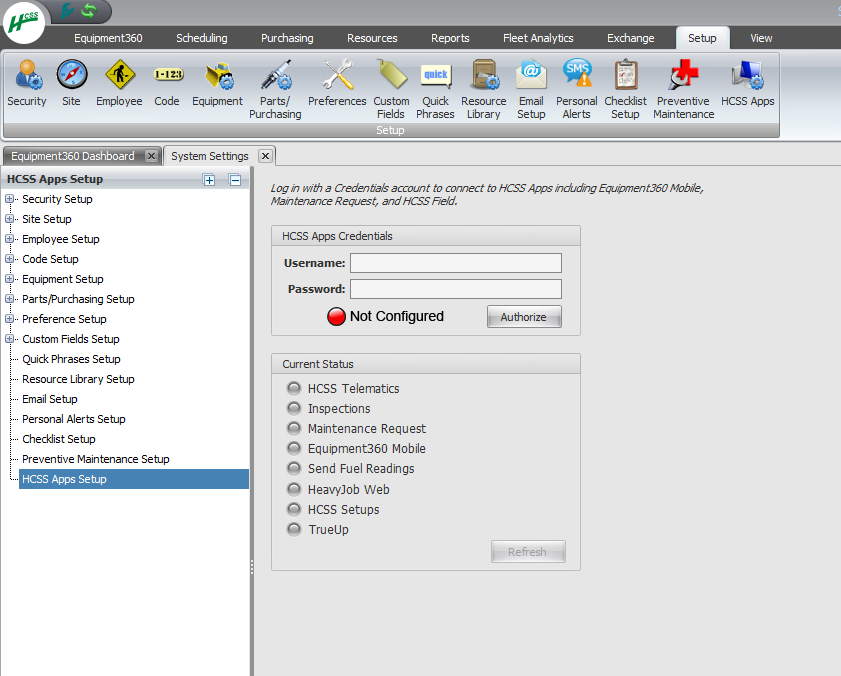Expand the Site Setup node
Screen dimensions: 841x676
[9, 219]
